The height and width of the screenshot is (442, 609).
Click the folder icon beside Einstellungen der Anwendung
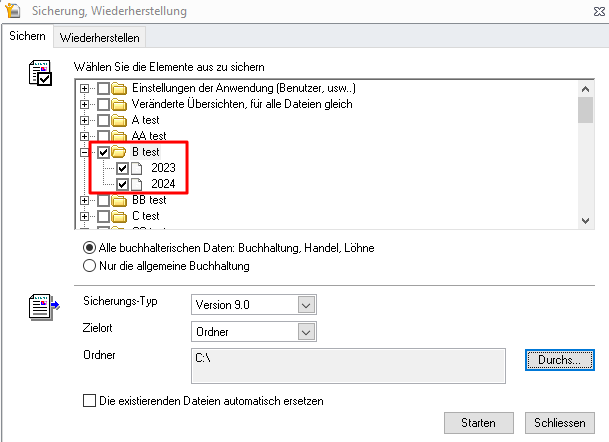click(x=120, y=88)
